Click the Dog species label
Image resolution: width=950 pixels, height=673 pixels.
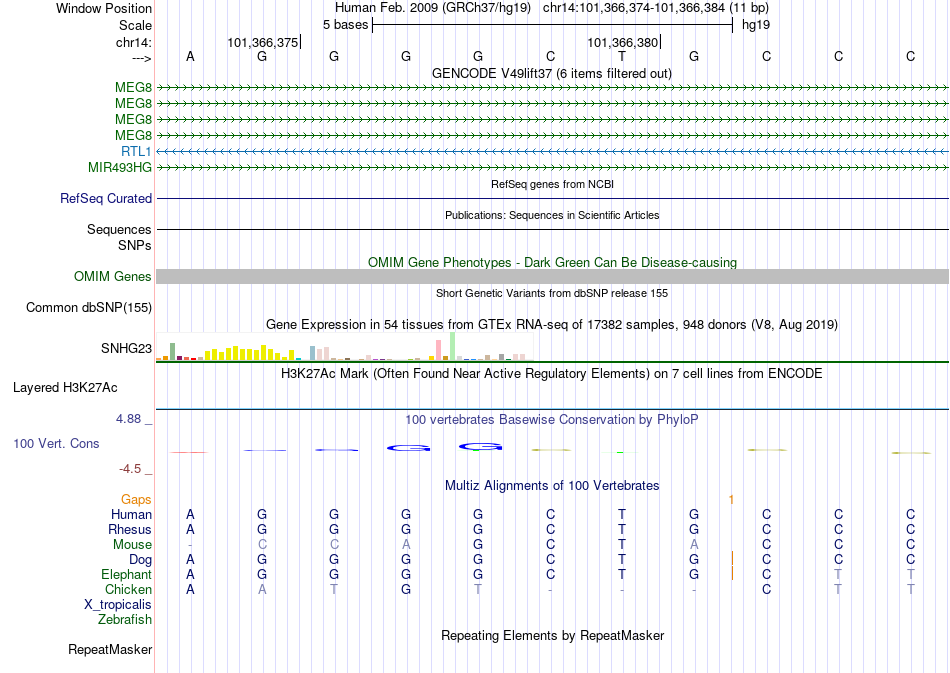click(141, 559)
